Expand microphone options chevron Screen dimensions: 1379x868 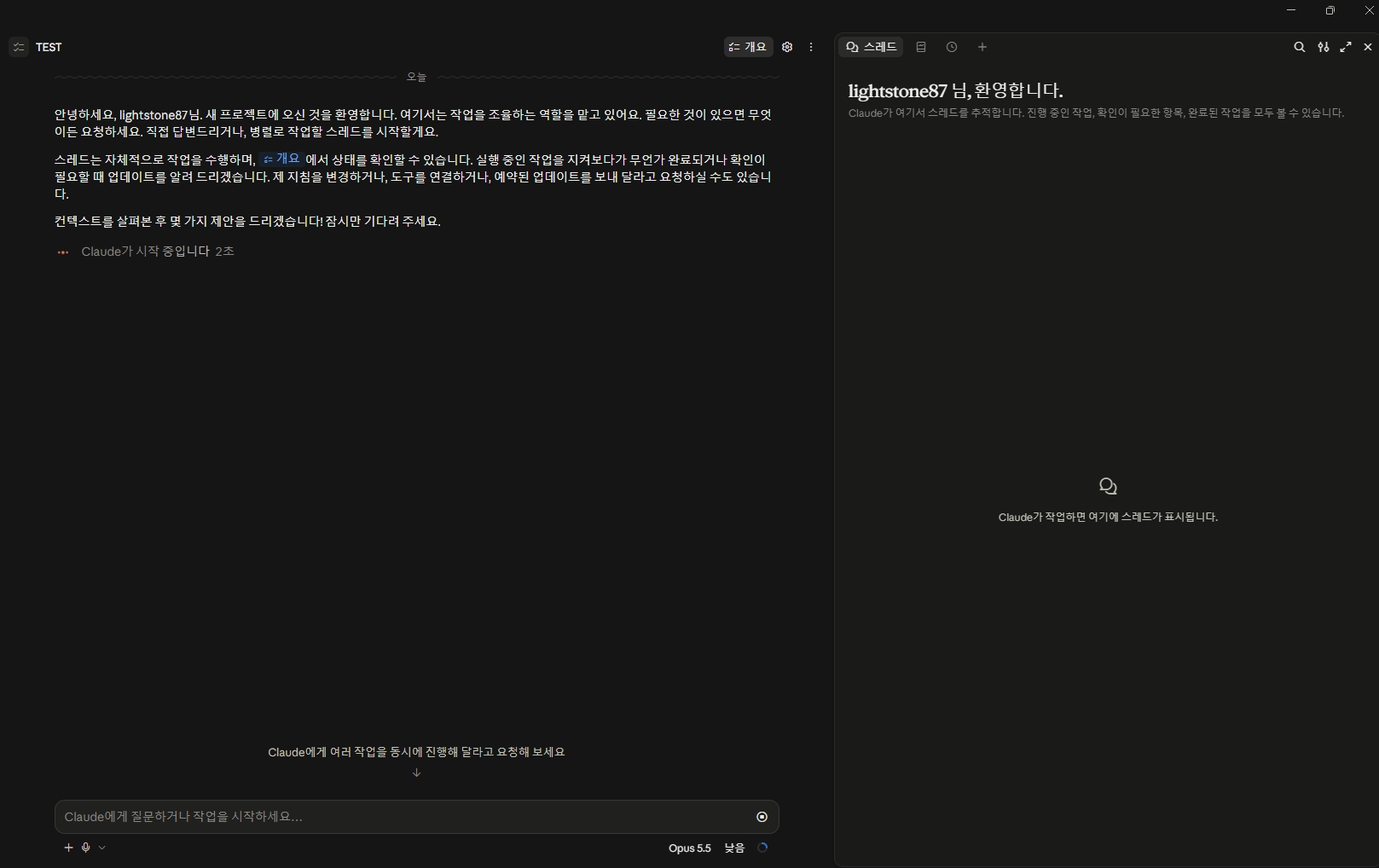(x=102, y=848)
